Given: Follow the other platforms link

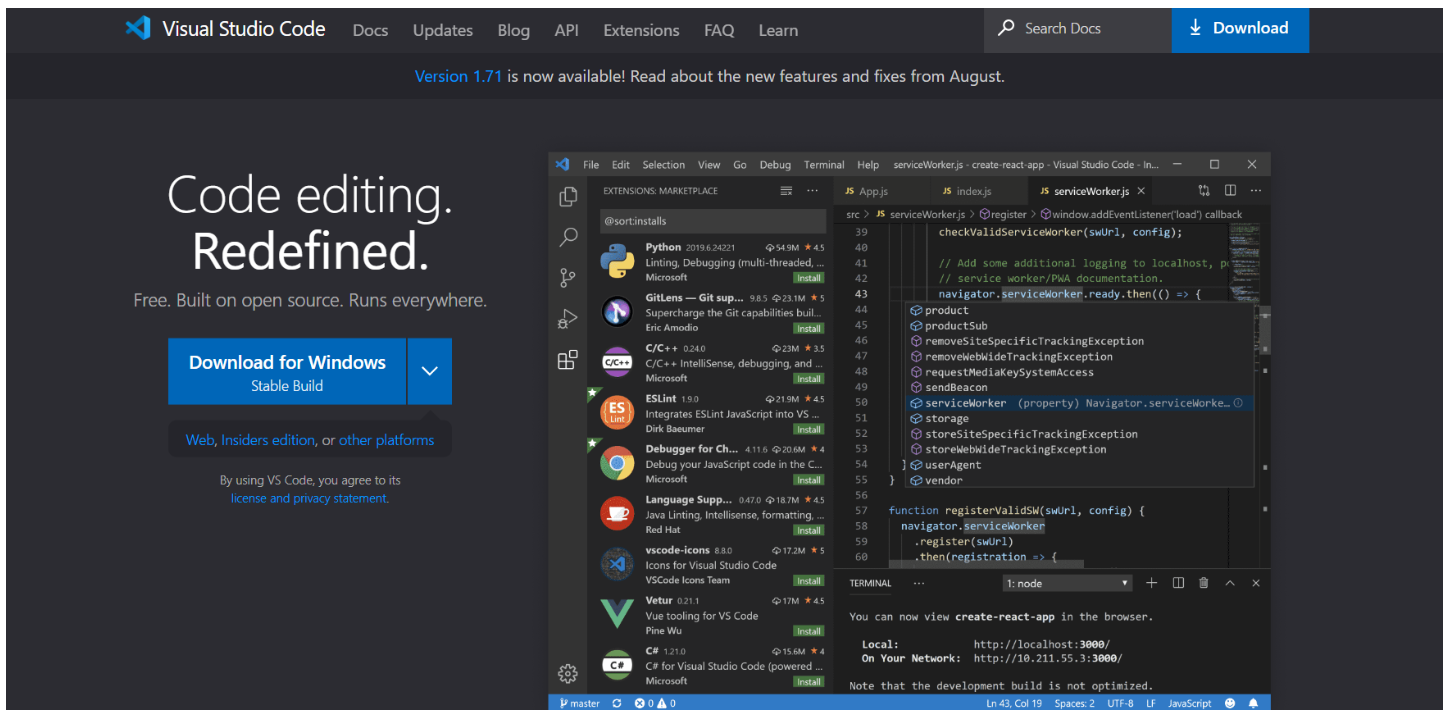Looking at the screenshot, I should [x=386, y=440].
